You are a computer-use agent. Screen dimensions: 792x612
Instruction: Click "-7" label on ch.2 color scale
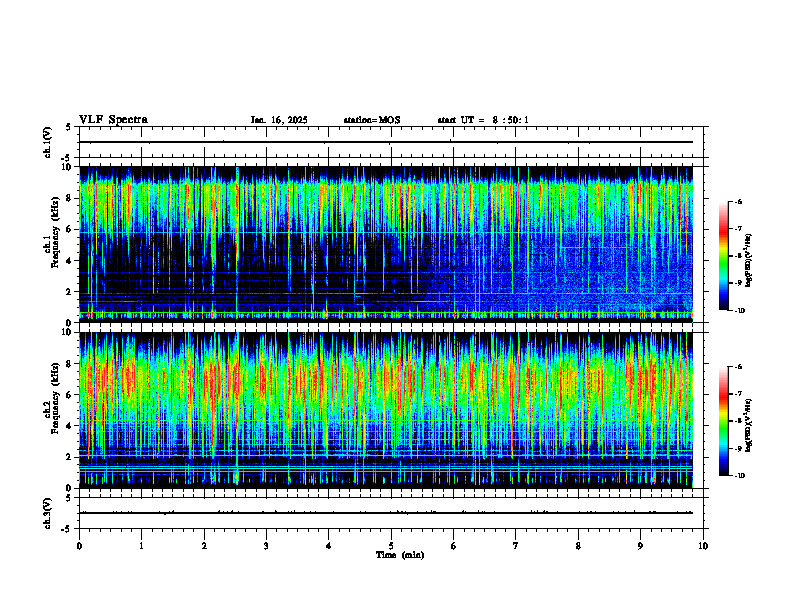pos(737,394)
